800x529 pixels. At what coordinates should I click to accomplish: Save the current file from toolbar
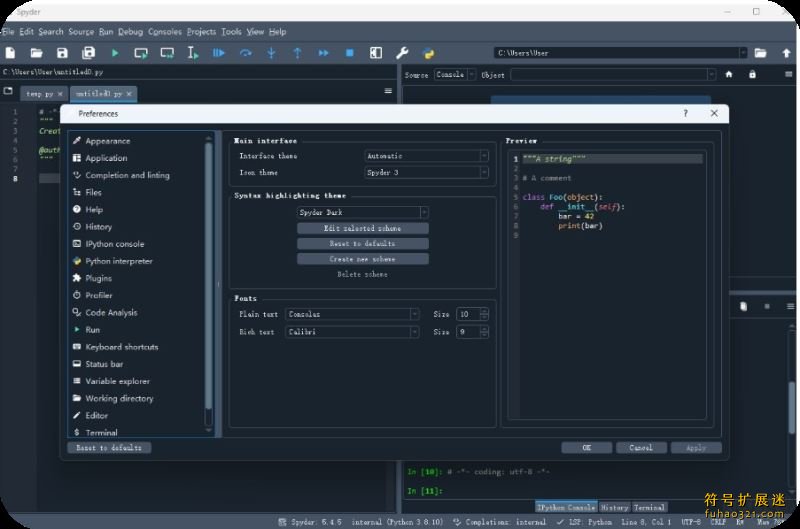pos(62,53)
